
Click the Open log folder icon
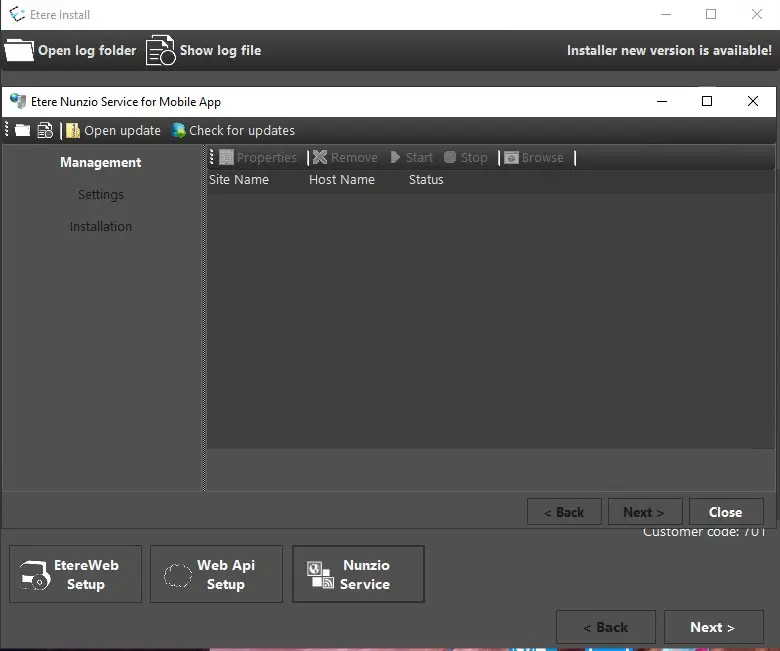click(x=19, y=50)
